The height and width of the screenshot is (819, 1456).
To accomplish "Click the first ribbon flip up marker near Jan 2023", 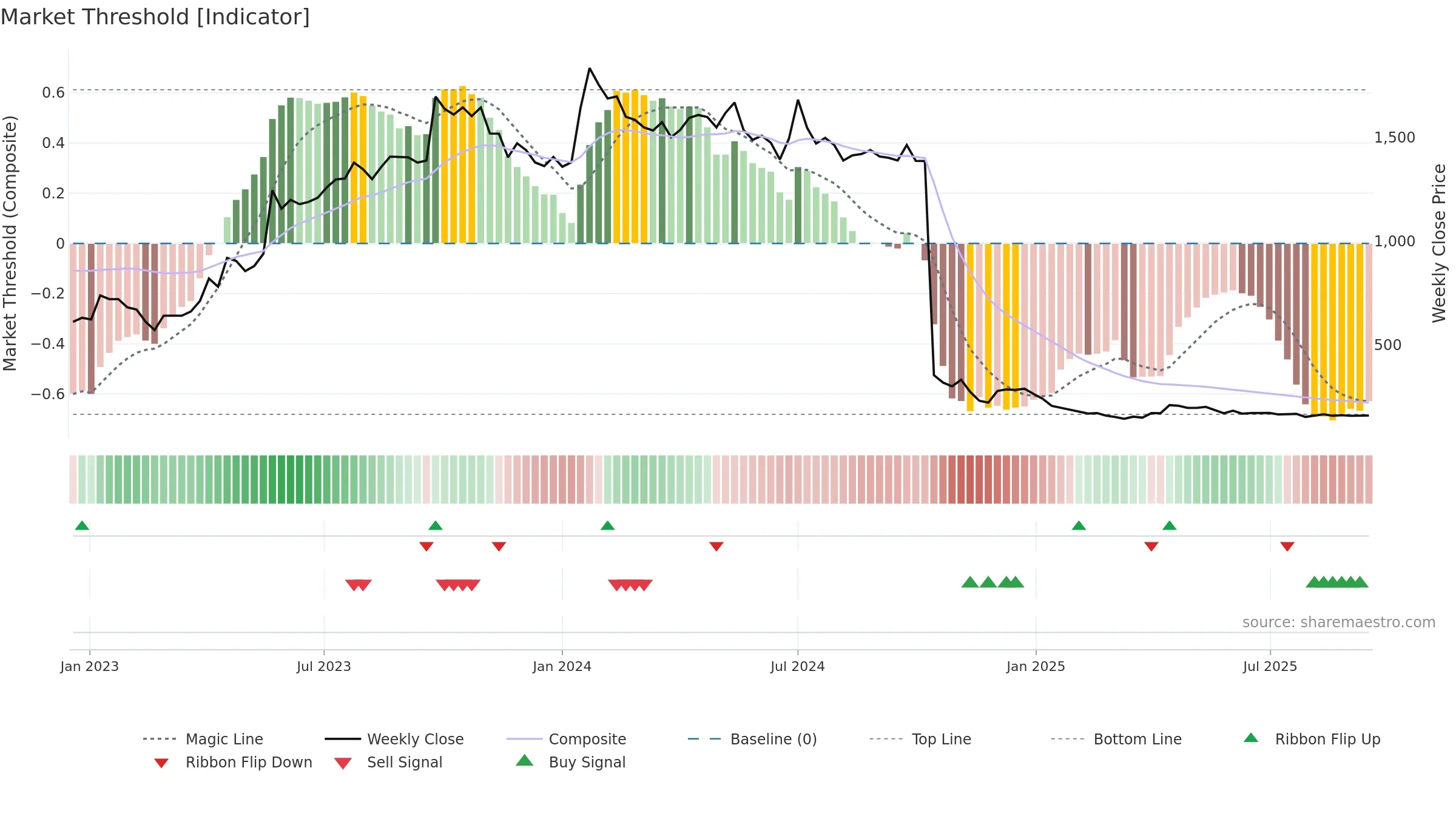I will coord(82,525).
